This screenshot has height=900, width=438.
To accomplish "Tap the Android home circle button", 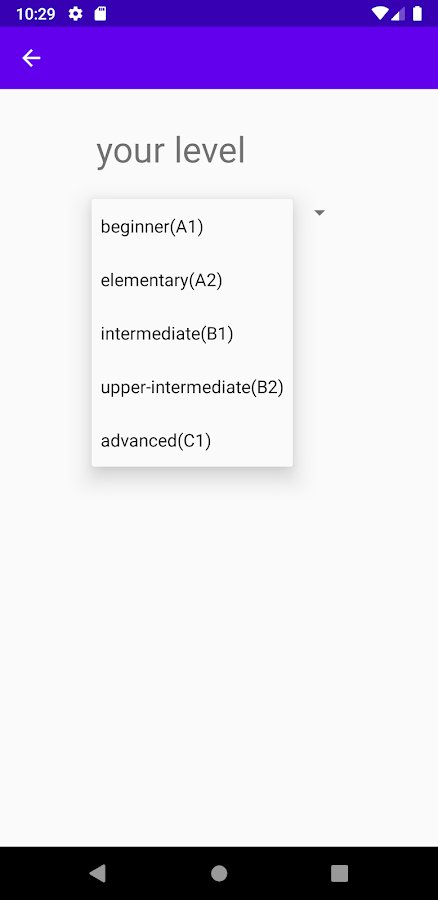I will pyautogui.click(x=219, y=873).
